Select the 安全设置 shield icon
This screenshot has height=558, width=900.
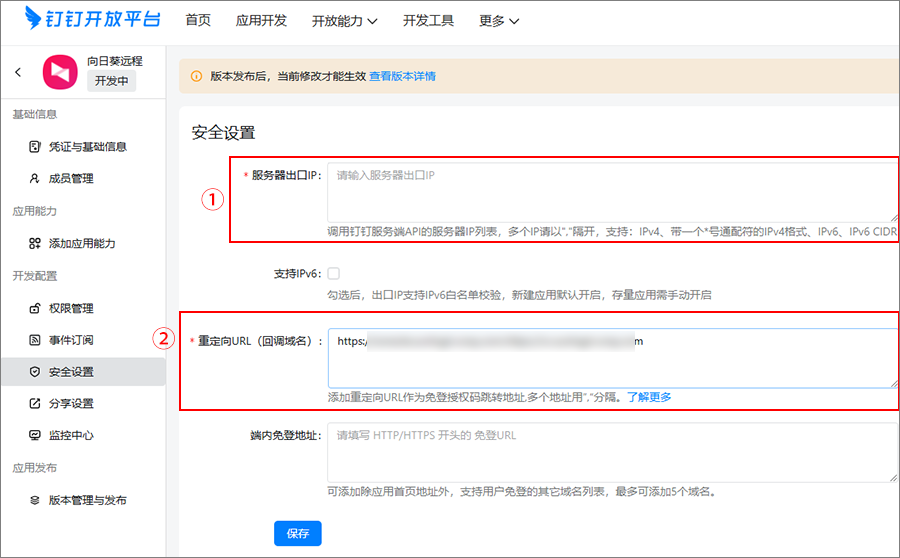pyautogui.click(x=34, y=372)
